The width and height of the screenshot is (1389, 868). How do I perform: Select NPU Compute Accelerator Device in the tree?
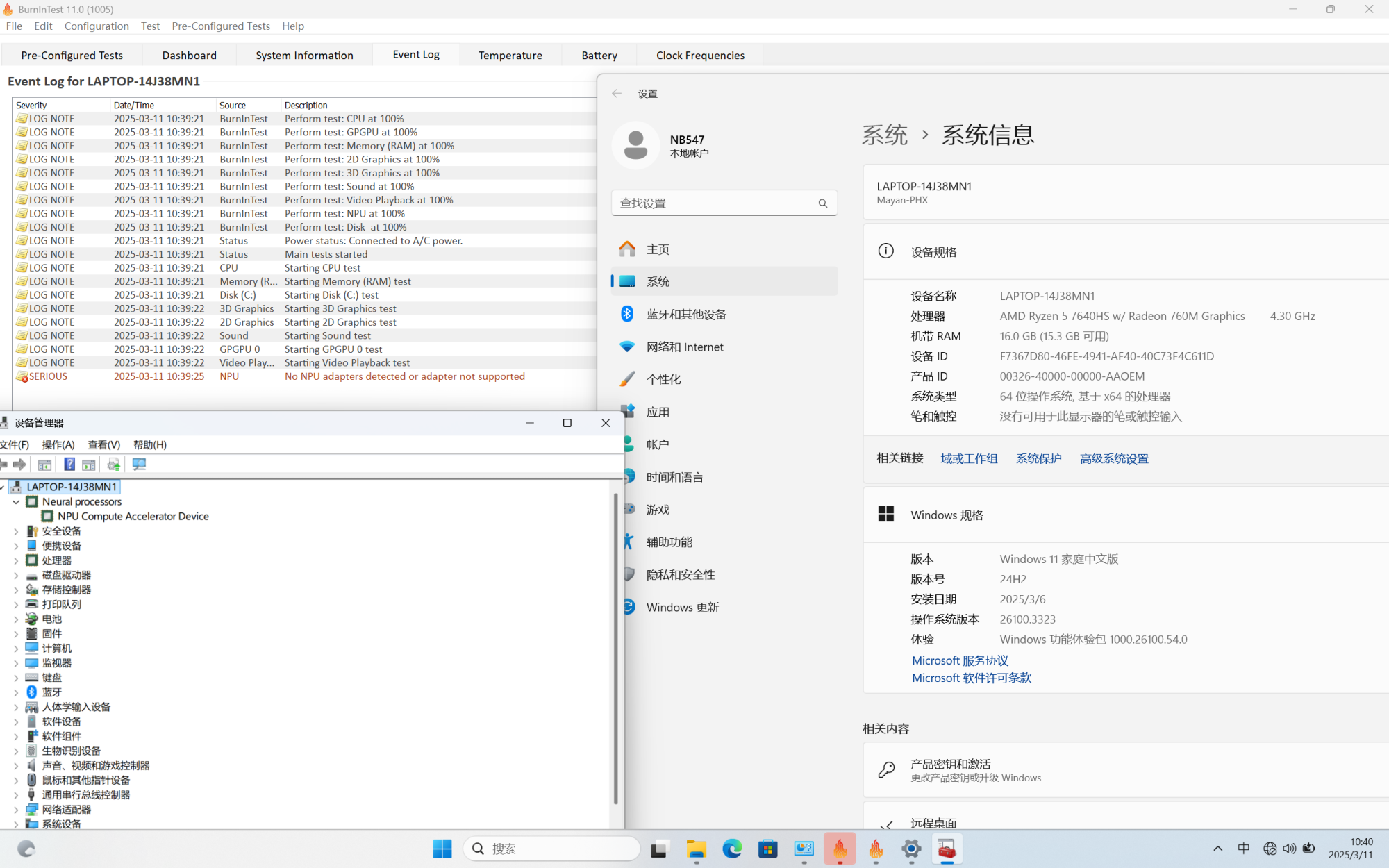(x=133, y=517)
